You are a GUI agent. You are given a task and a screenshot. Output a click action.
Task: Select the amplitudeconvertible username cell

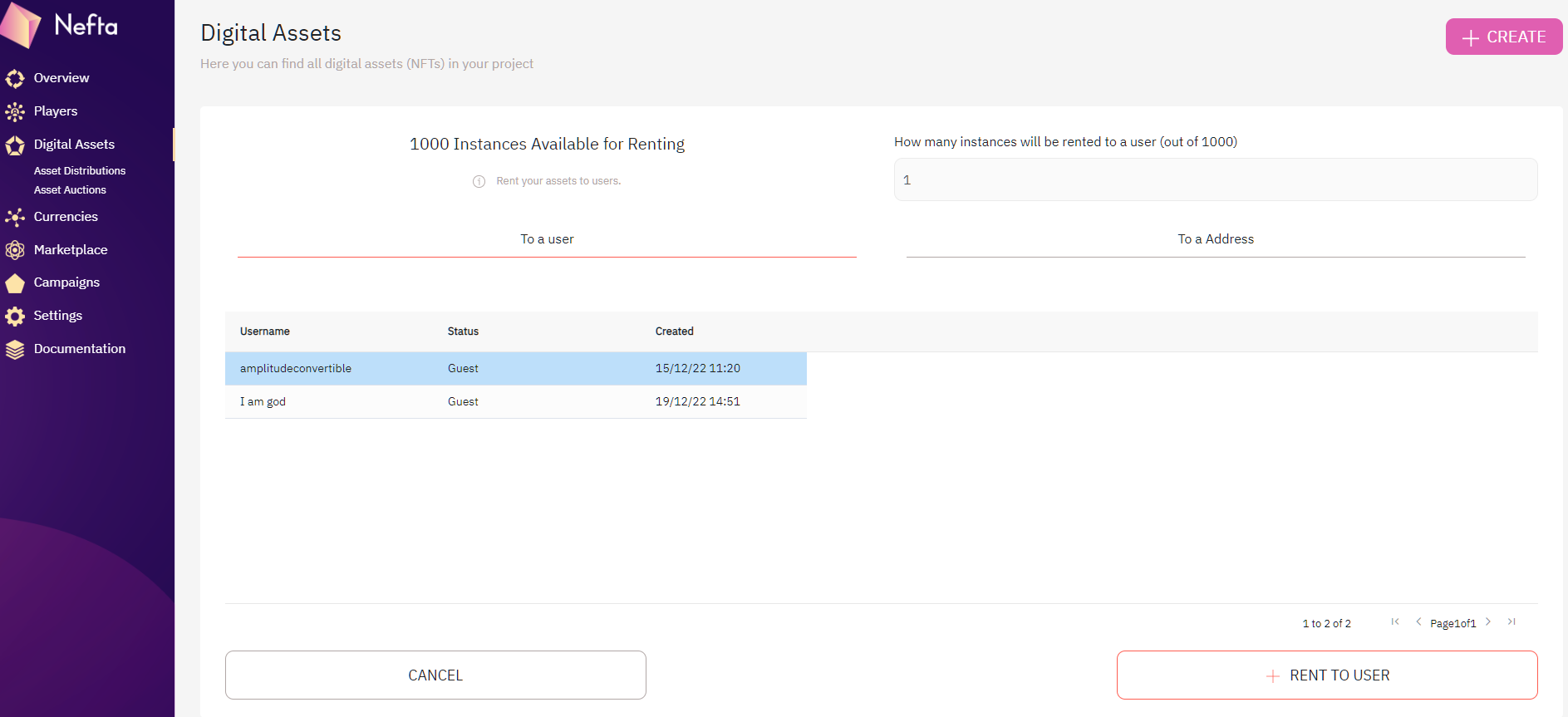[x=296, y=369]
